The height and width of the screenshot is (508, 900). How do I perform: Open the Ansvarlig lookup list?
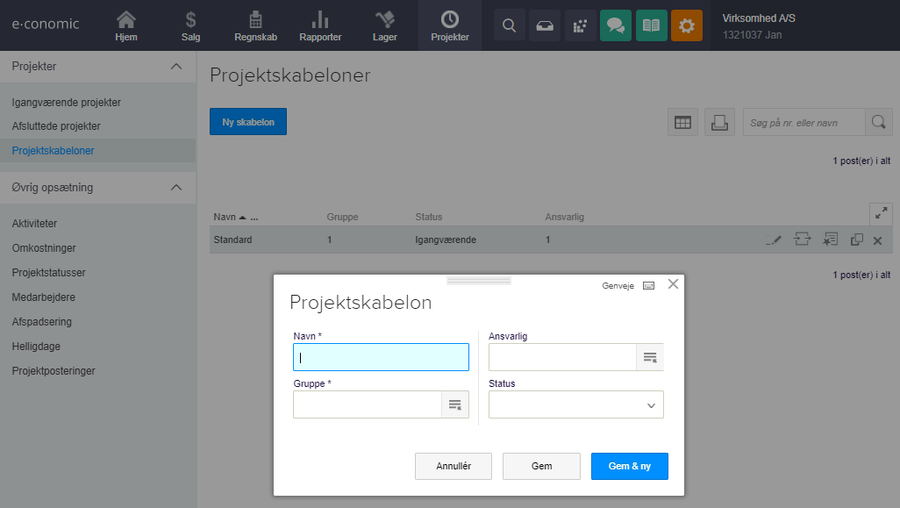click(650, 357)
